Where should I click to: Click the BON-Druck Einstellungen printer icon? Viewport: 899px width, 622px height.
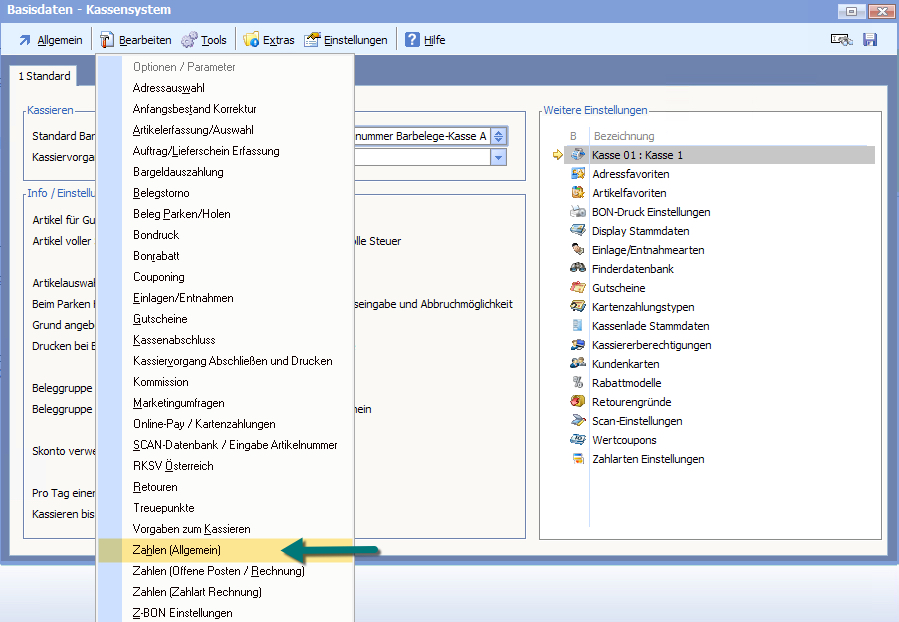578,212
